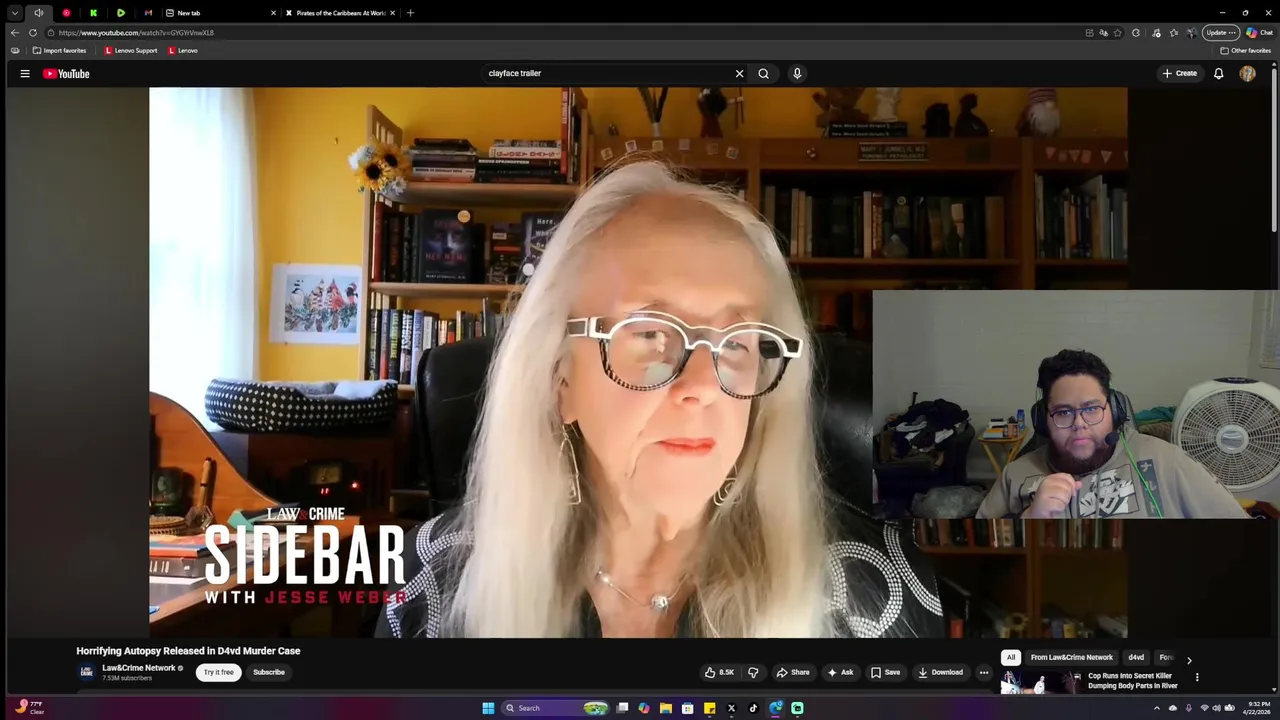Add this page to favorites star
The image size is (1280, 720).
pos(1118,33)
